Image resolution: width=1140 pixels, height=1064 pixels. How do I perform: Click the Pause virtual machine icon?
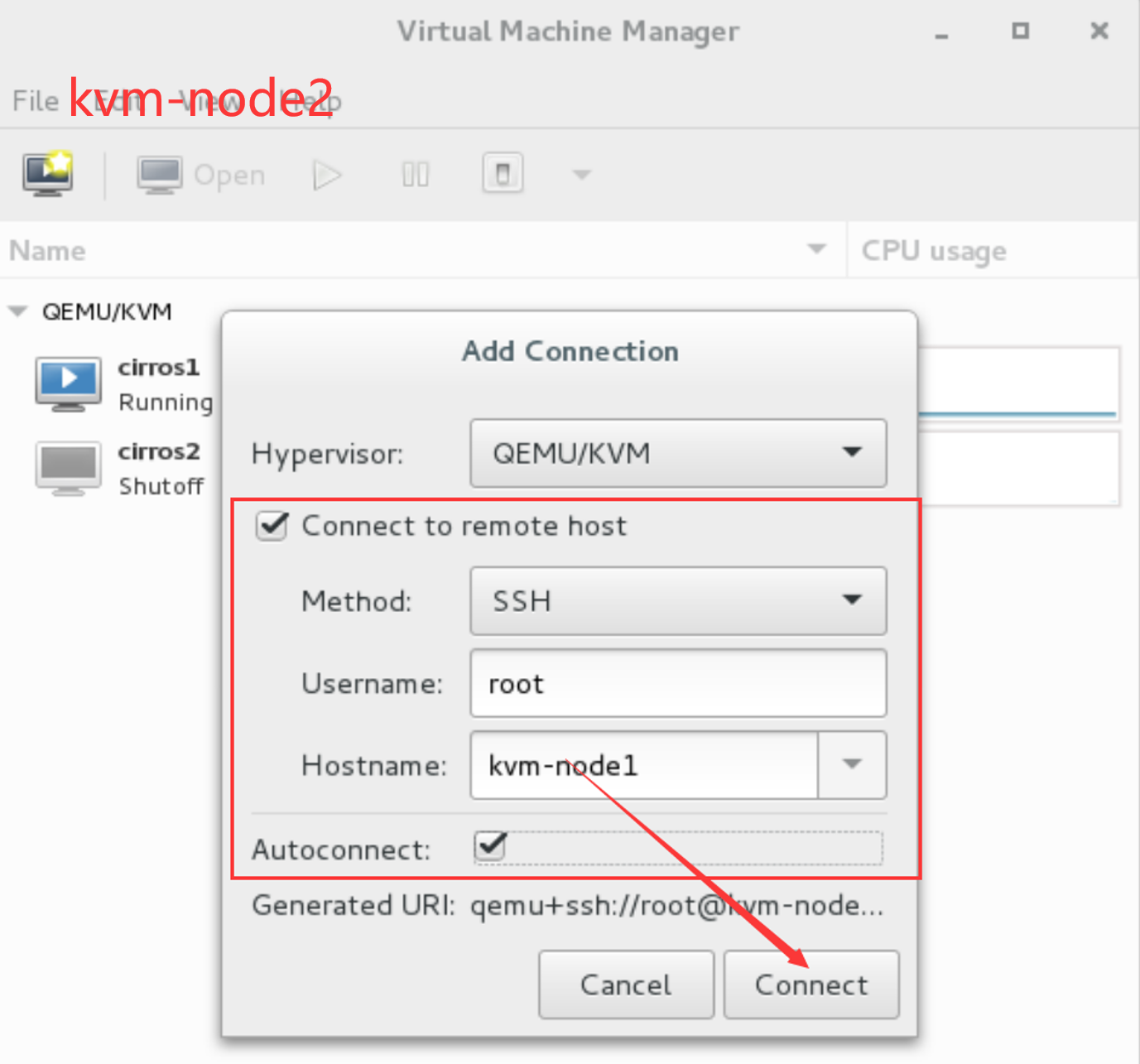coord(416,175)
